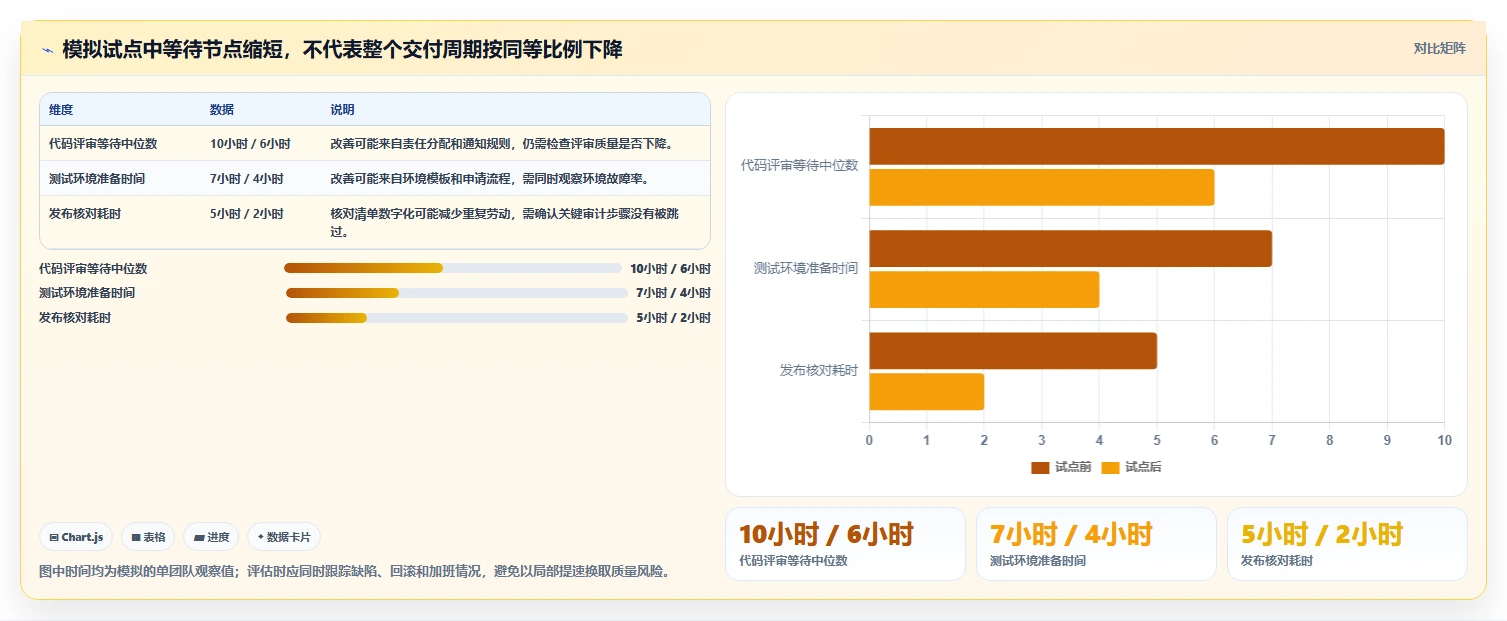Click the 试点后 bar for 代码评审等待中位数
1507x621 pixels.
point(1042,187)
